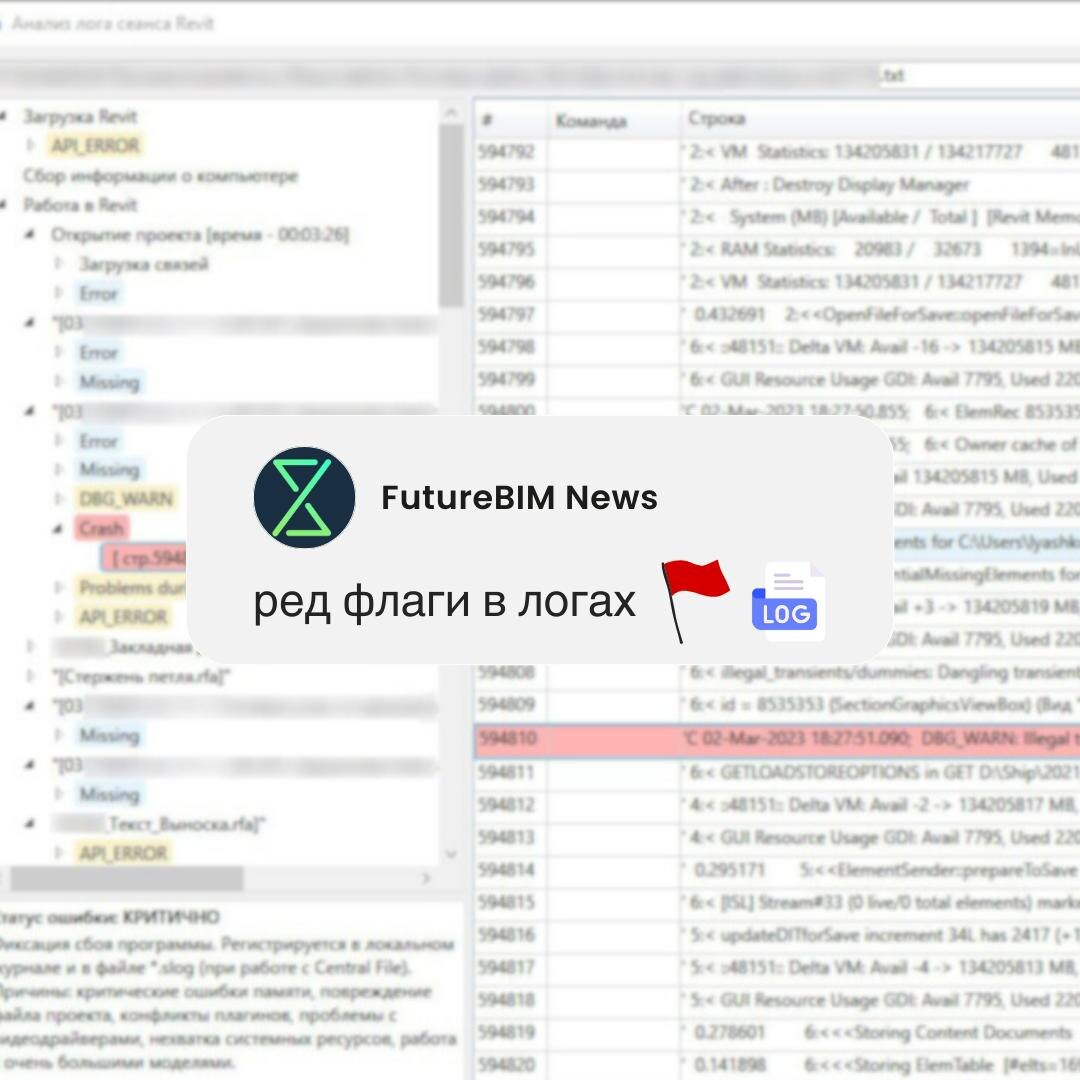Sort by the # column header

pos(510,120)
